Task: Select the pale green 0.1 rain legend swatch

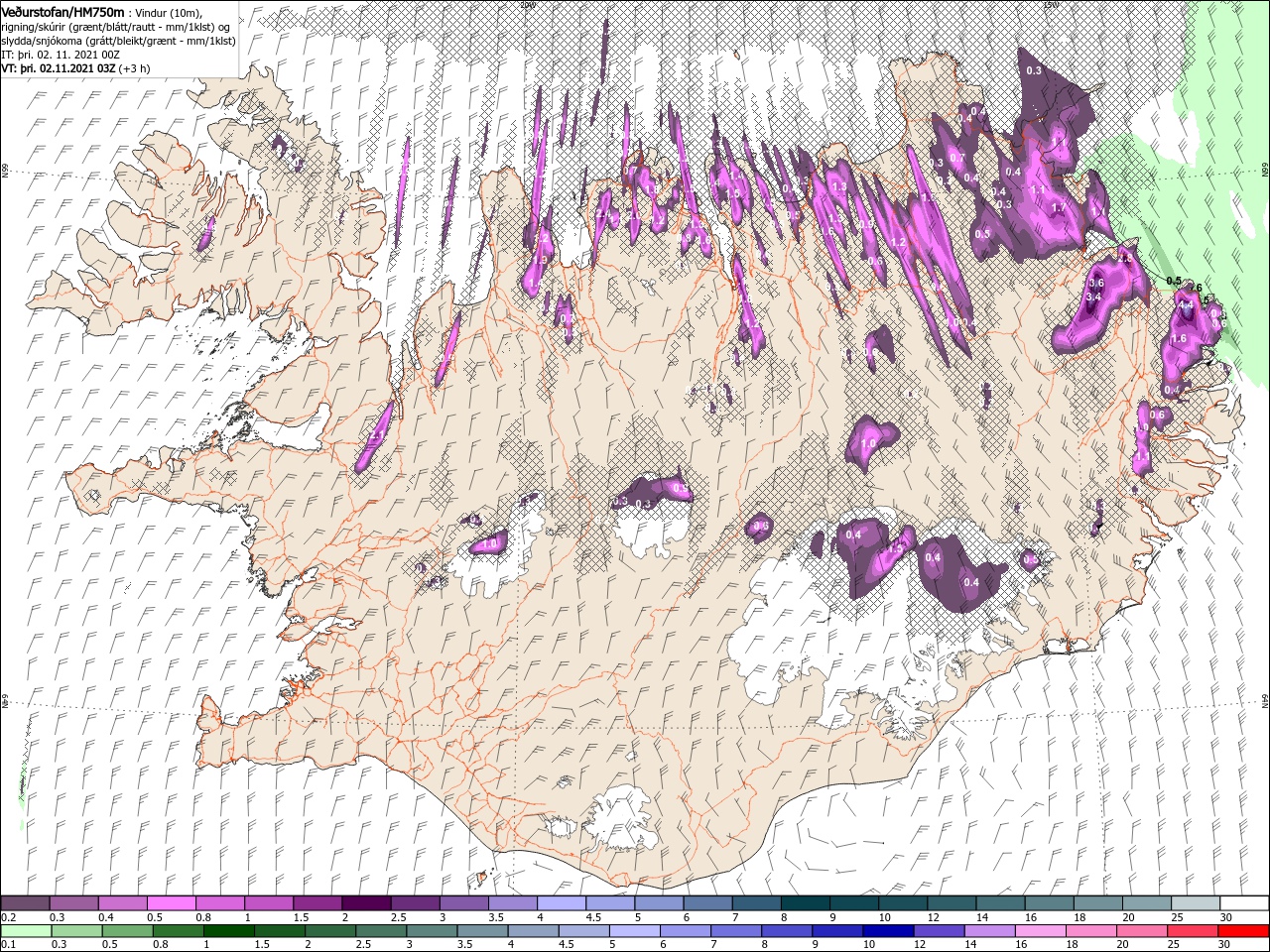Action: coord(25,931)
